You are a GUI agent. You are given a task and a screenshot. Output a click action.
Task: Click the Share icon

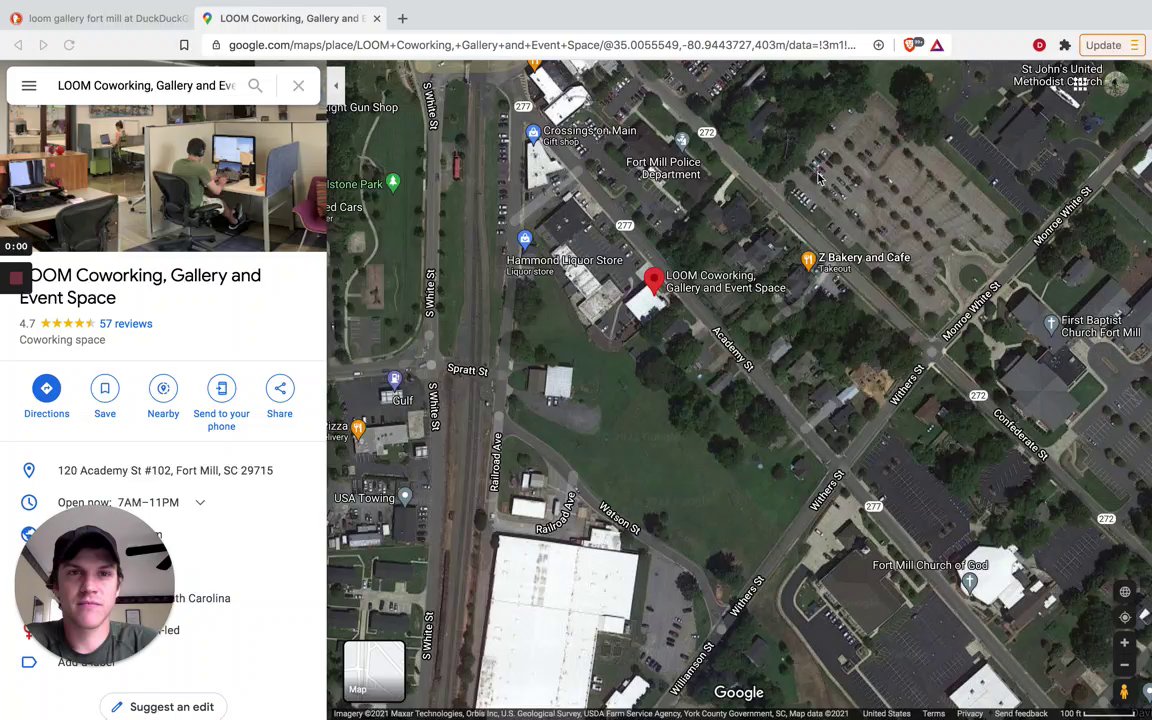280,388
